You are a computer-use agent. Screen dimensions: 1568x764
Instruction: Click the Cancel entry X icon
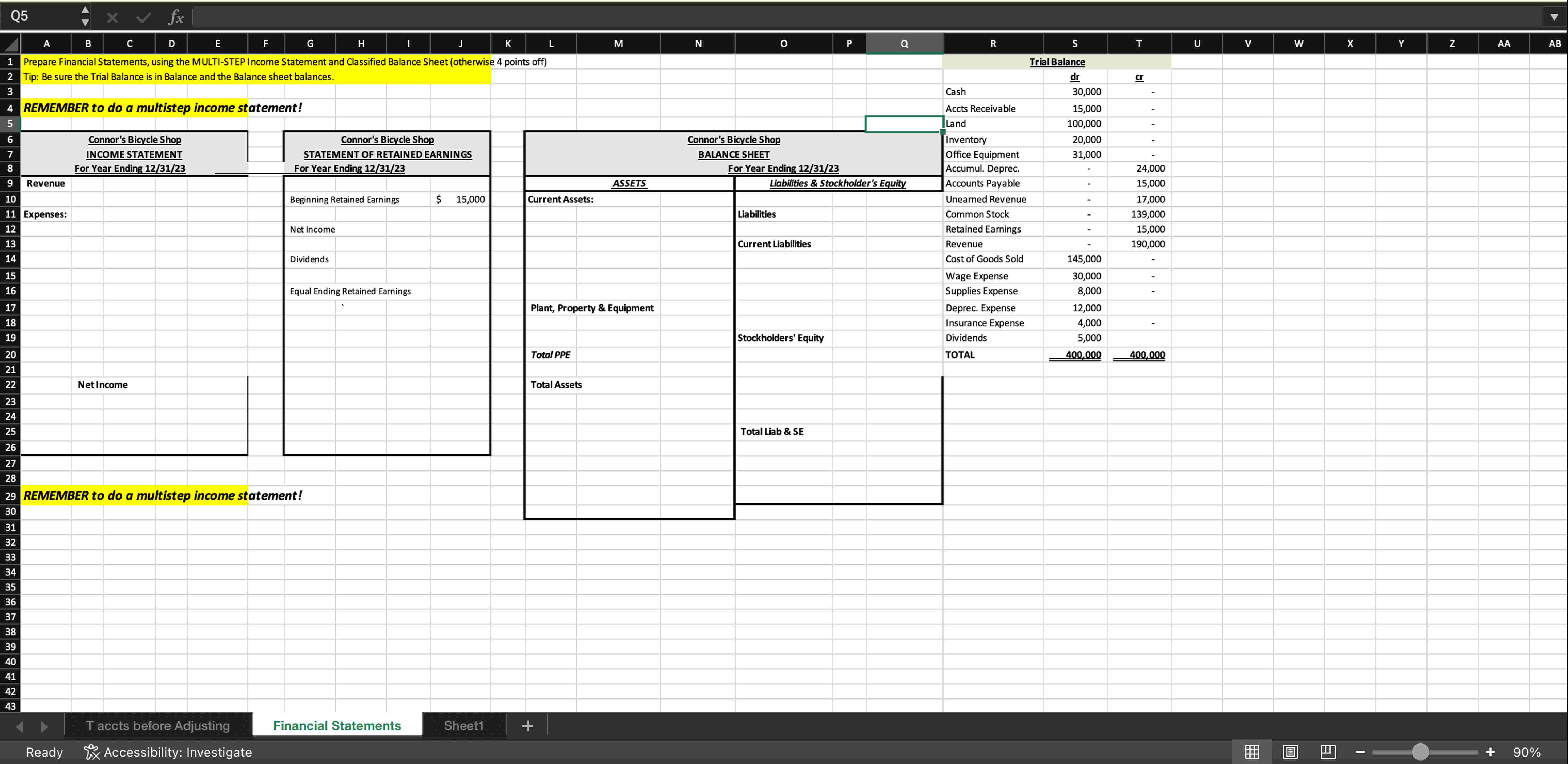(112, 17)
